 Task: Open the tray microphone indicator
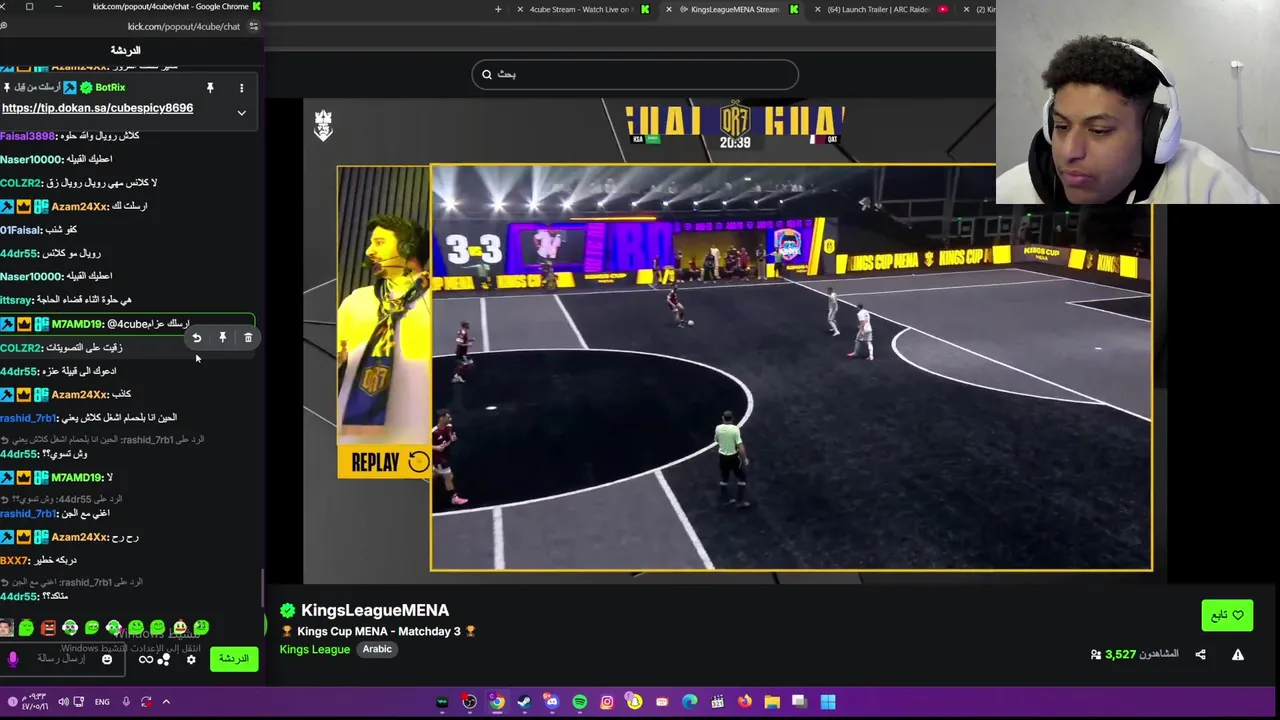[x=126, y=702]
